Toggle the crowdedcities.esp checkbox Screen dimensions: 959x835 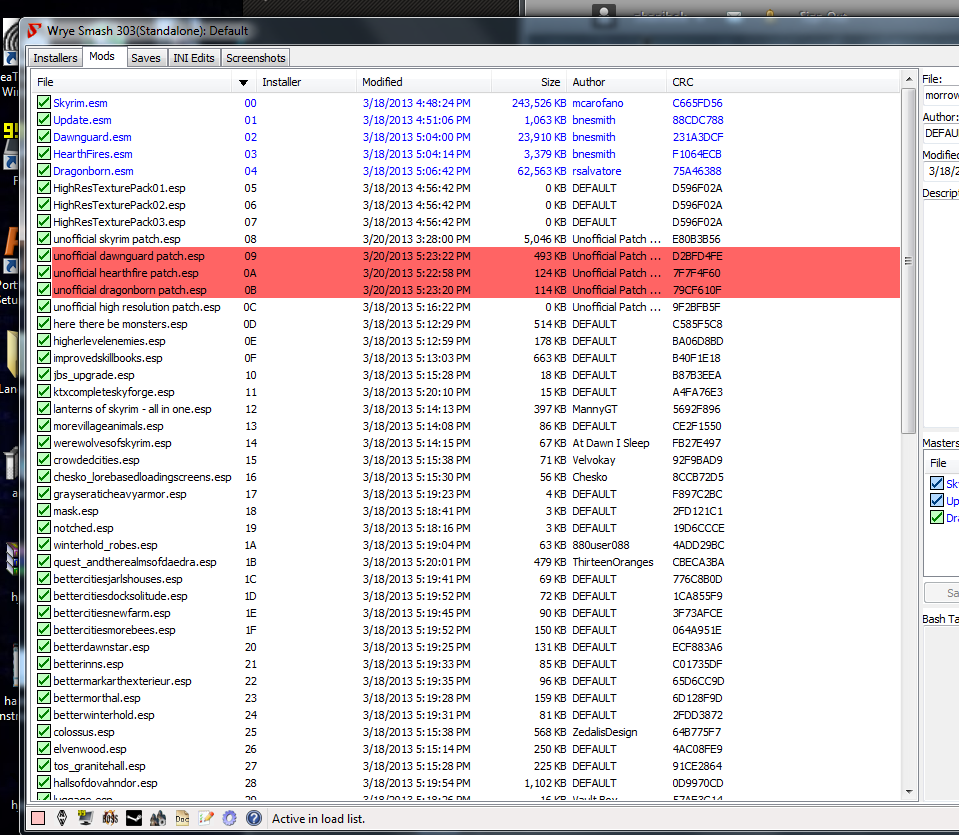click(43, 459)
